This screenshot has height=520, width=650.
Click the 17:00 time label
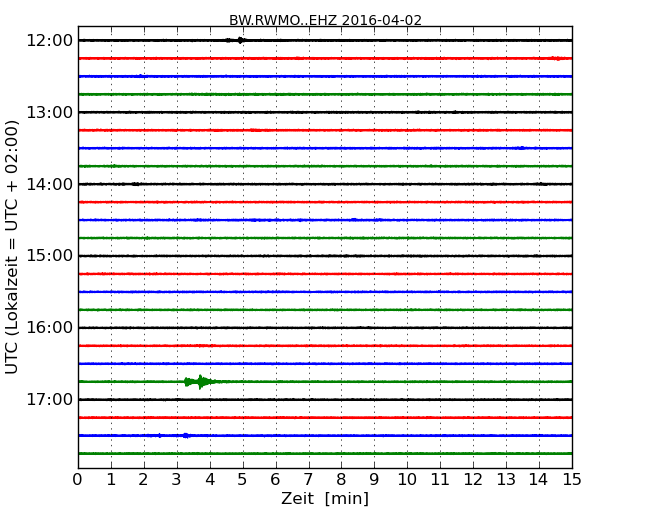(50, 399)
